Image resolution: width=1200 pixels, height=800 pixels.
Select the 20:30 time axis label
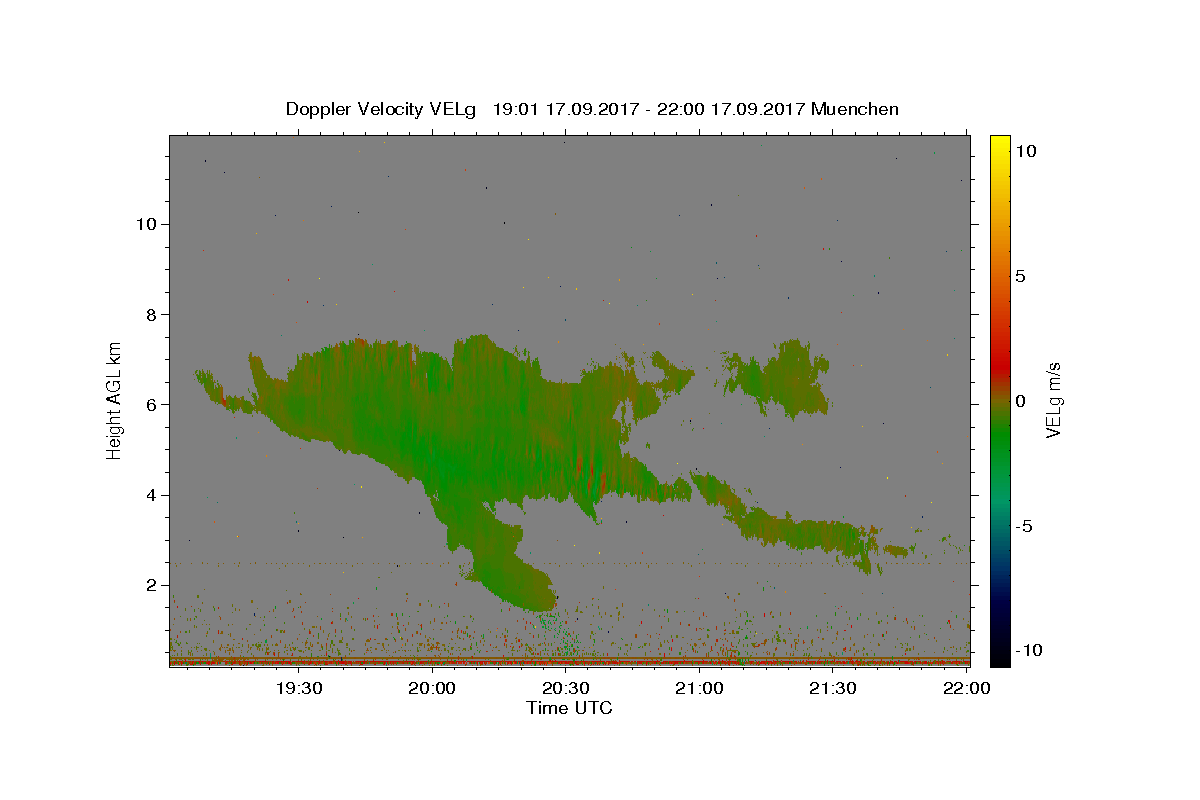pos(566,688)
